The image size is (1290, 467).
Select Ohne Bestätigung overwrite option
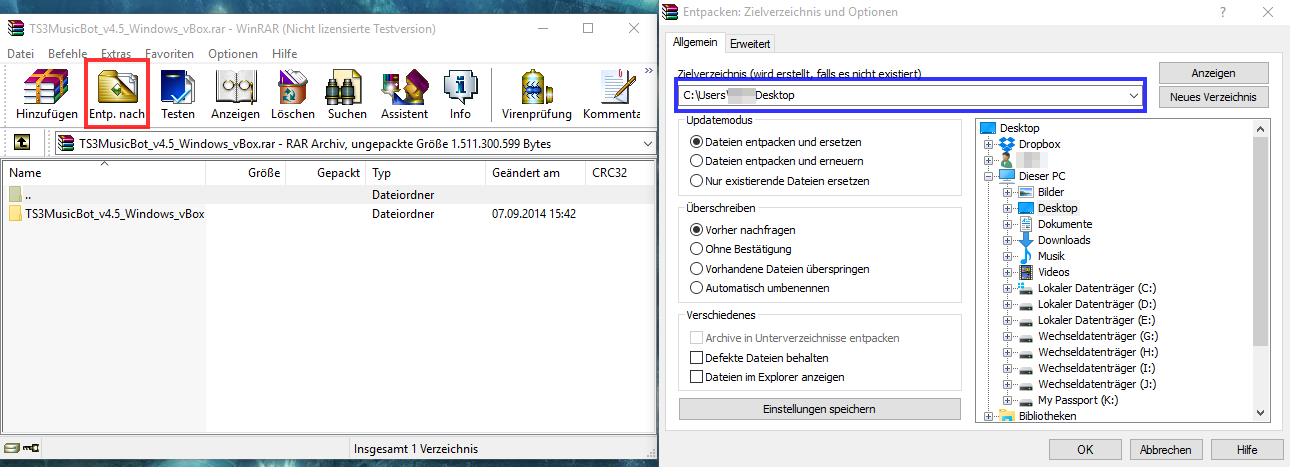pos(697,249)
